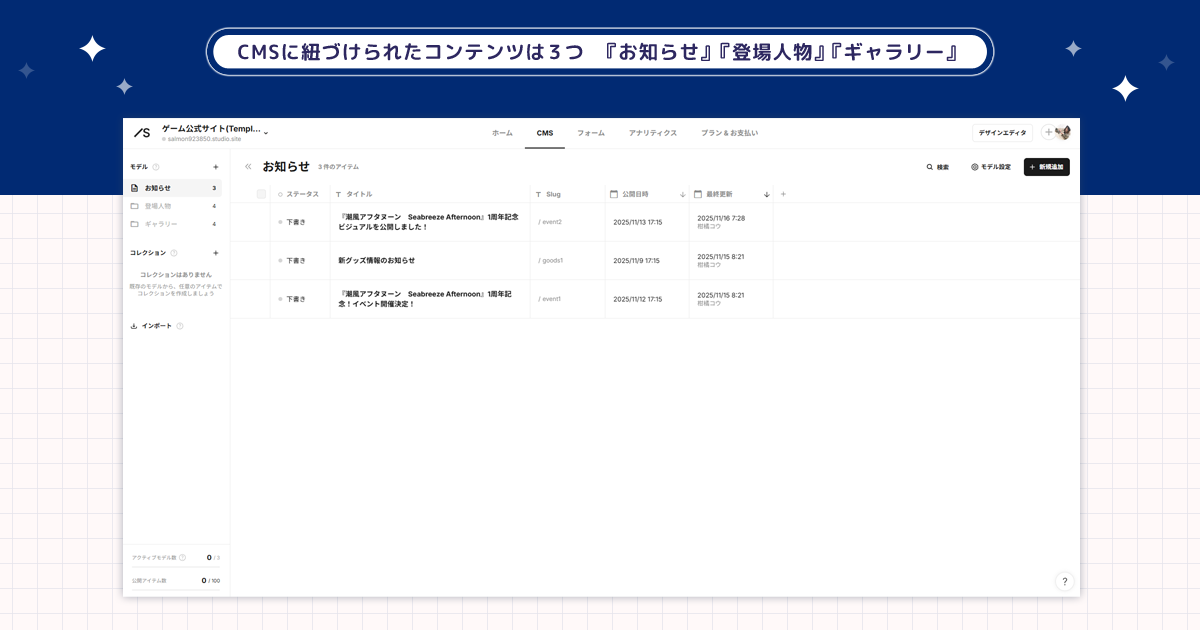Collapse the item list with the double chevron
This screenshot has width=1200, height=630.
[248, 166]
